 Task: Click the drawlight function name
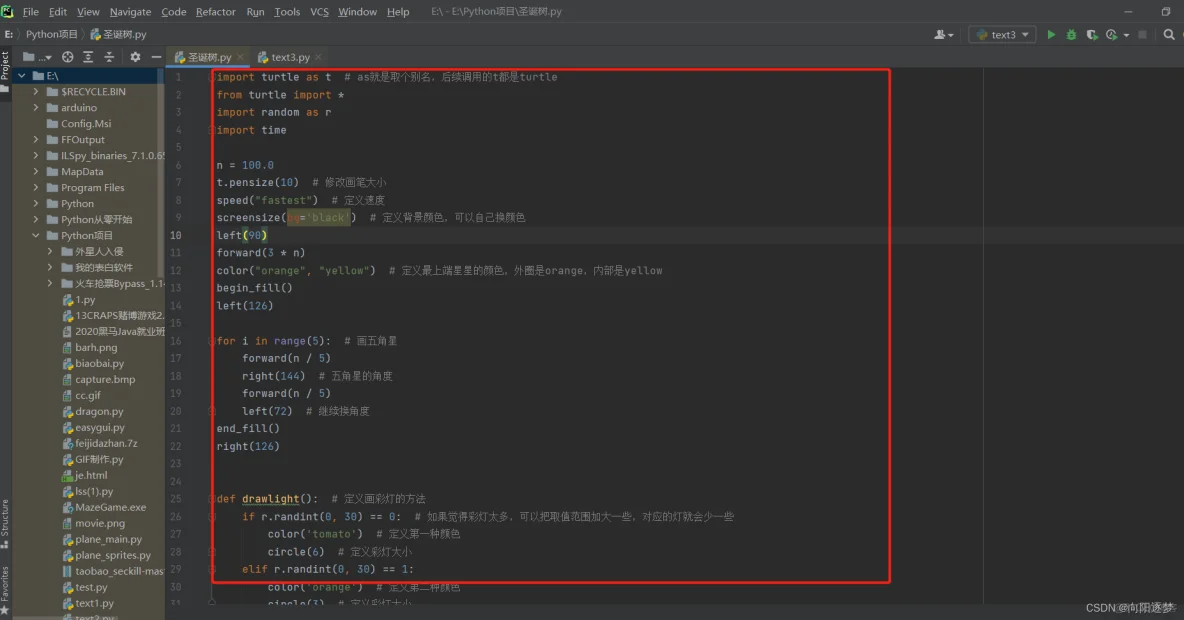[270, 498]
